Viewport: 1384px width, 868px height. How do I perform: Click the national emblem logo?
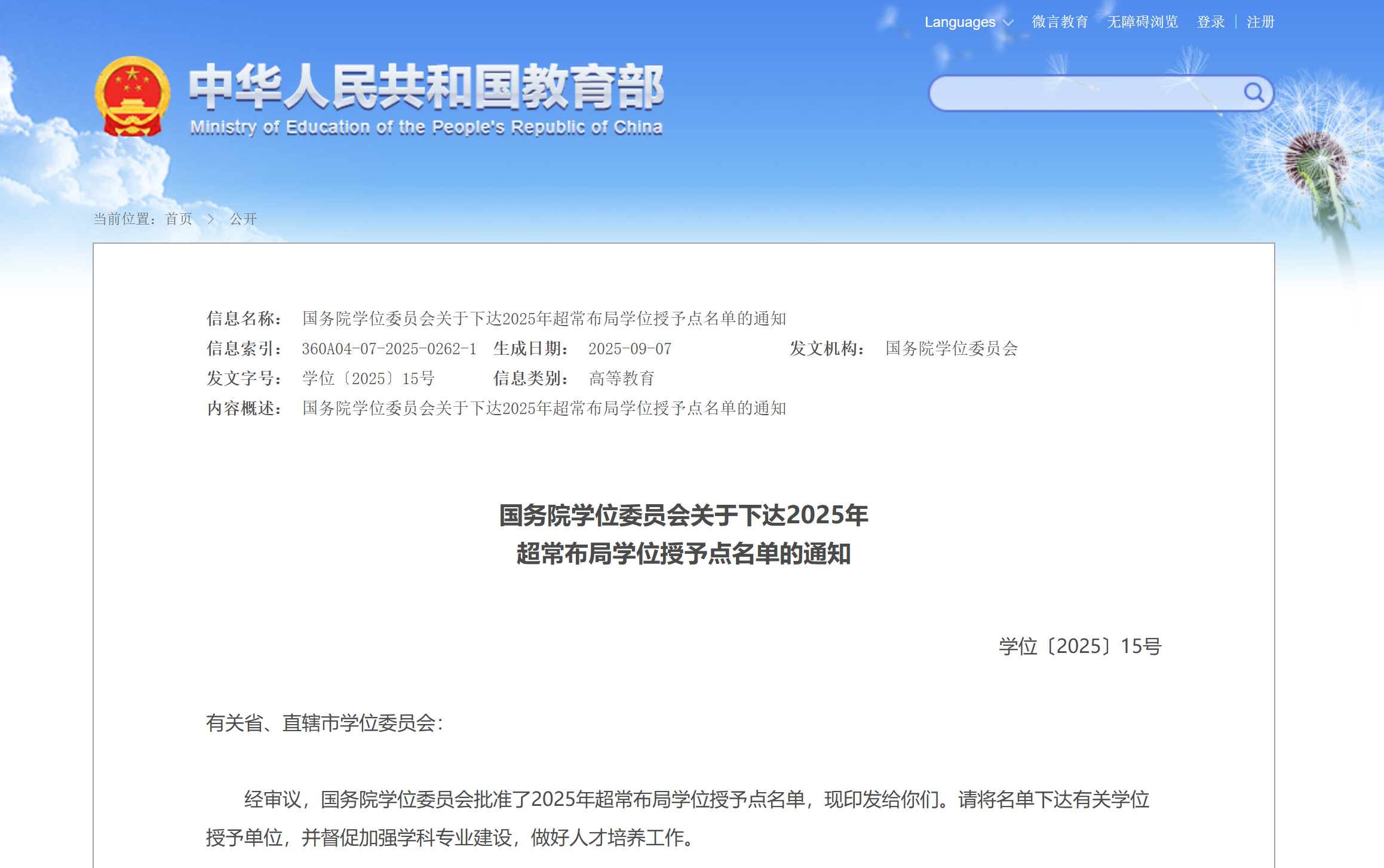[x=132, y=97]
